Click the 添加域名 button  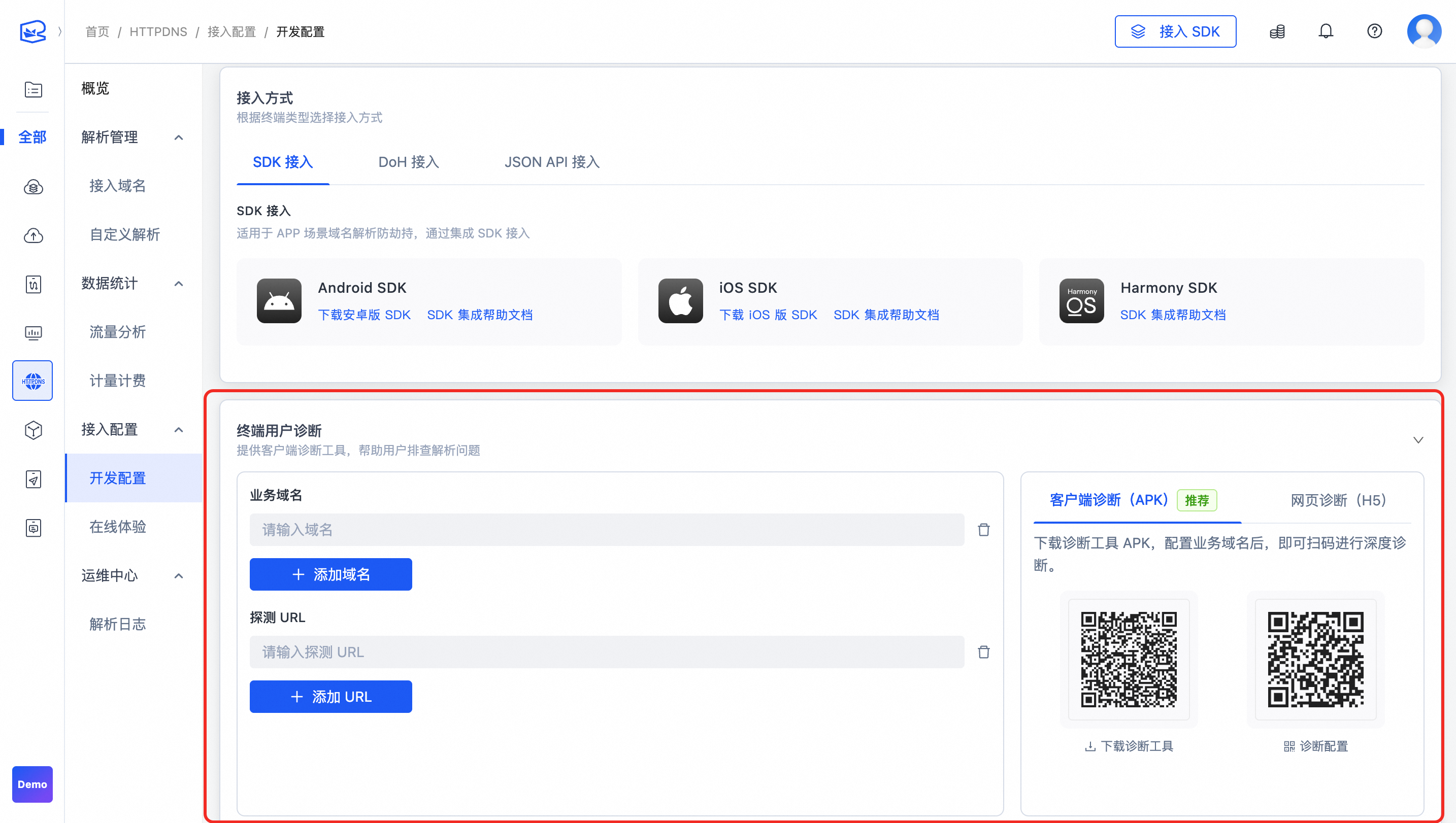pos(330,574)
